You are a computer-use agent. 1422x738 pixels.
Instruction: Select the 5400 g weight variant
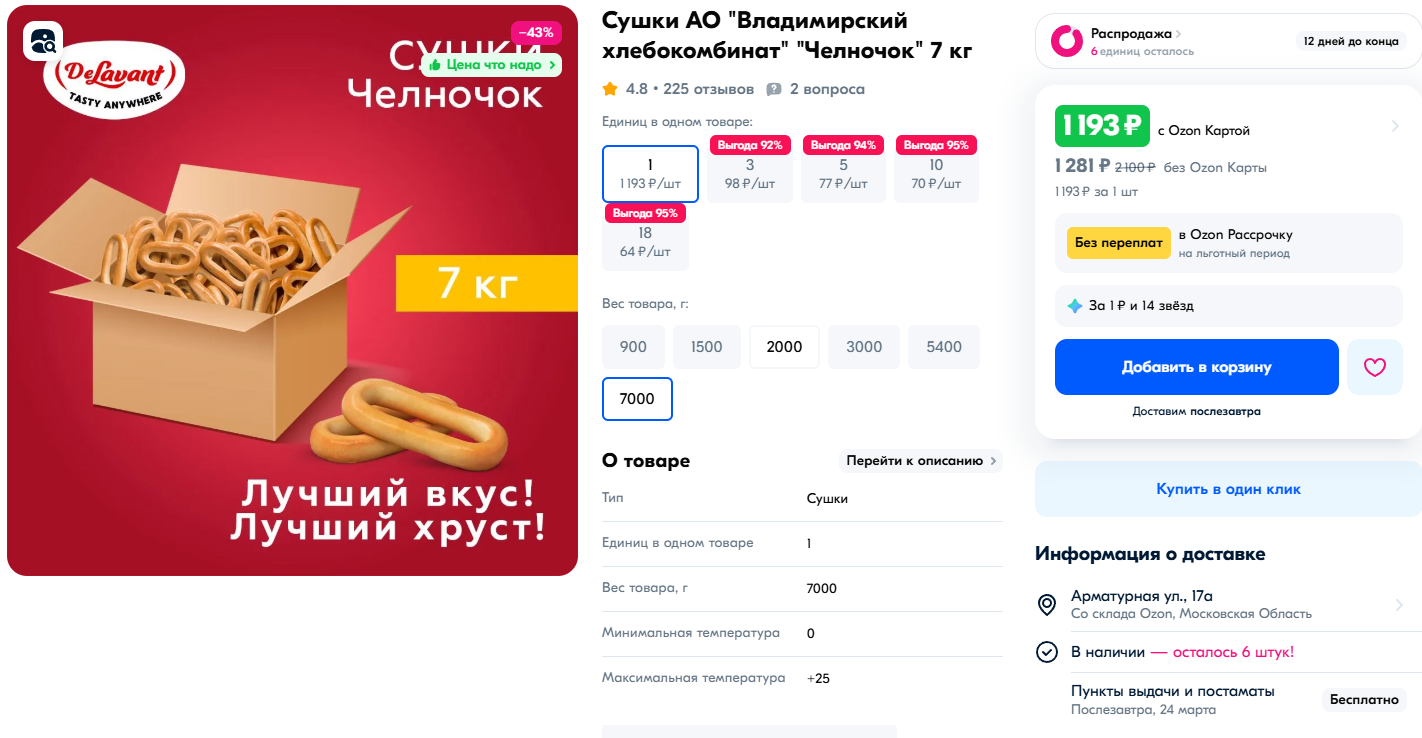pyautogui.click(x=944, y=347)
